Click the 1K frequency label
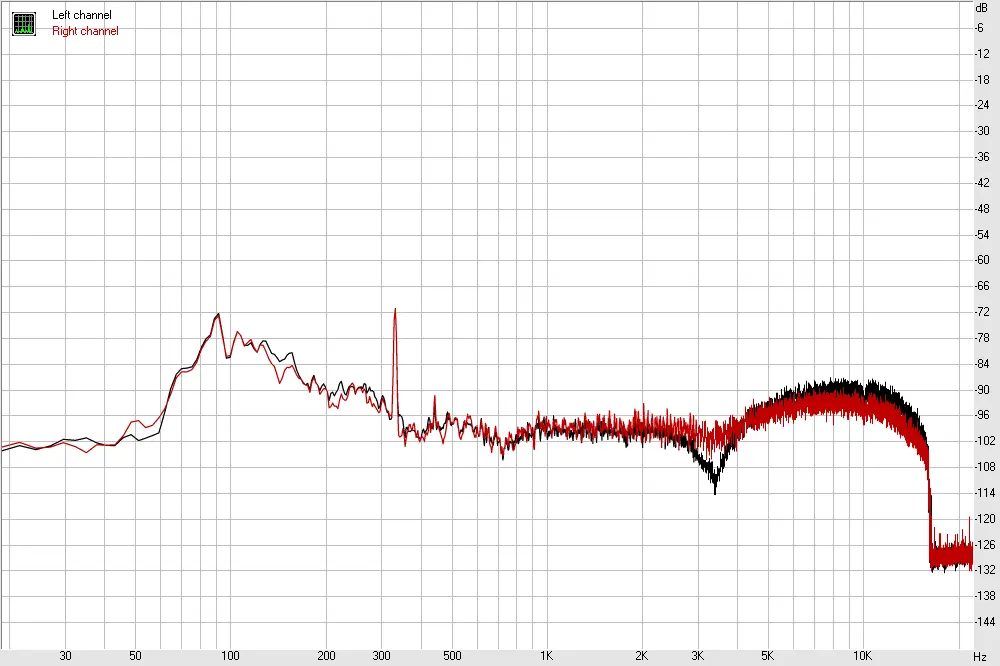 pyautogui.click(x=547, y=656)
